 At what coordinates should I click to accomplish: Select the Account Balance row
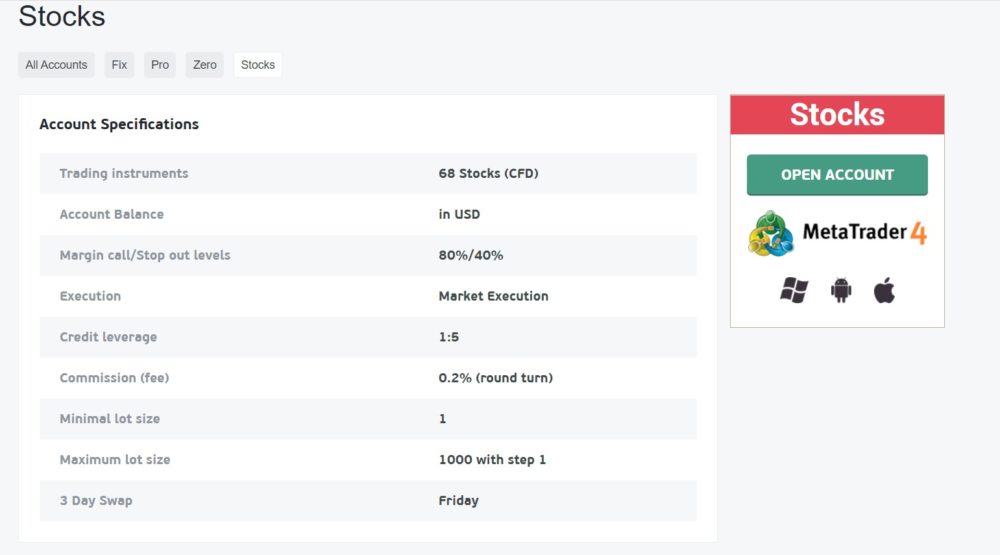368,214
